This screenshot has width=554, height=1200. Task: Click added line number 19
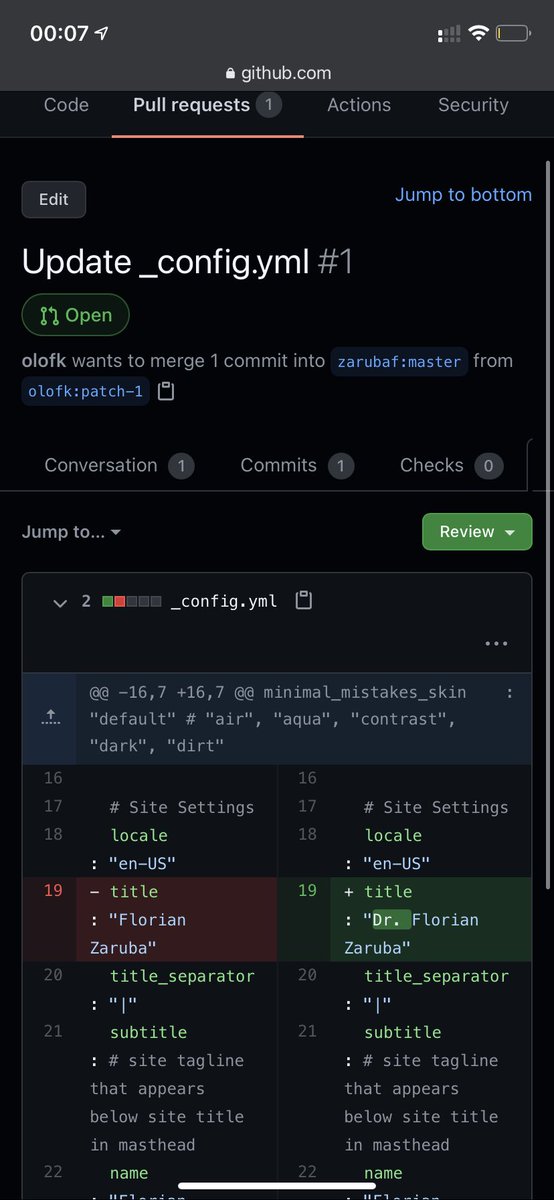(x=307, y=891)
